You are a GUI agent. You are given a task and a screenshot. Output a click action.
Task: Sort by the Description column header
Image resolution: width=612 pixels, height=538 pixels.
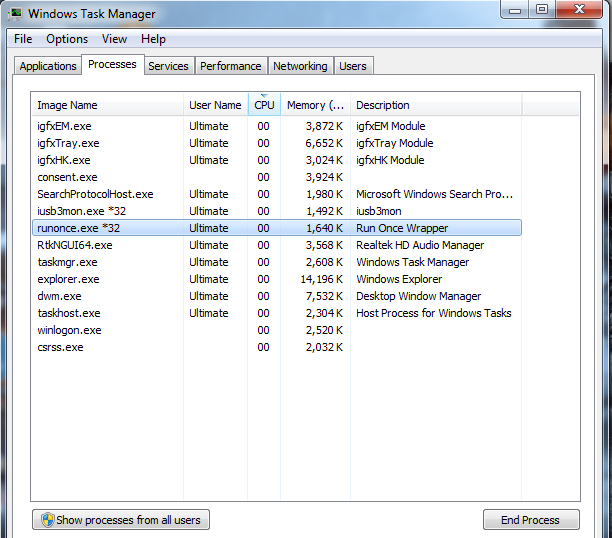point(436,105)
